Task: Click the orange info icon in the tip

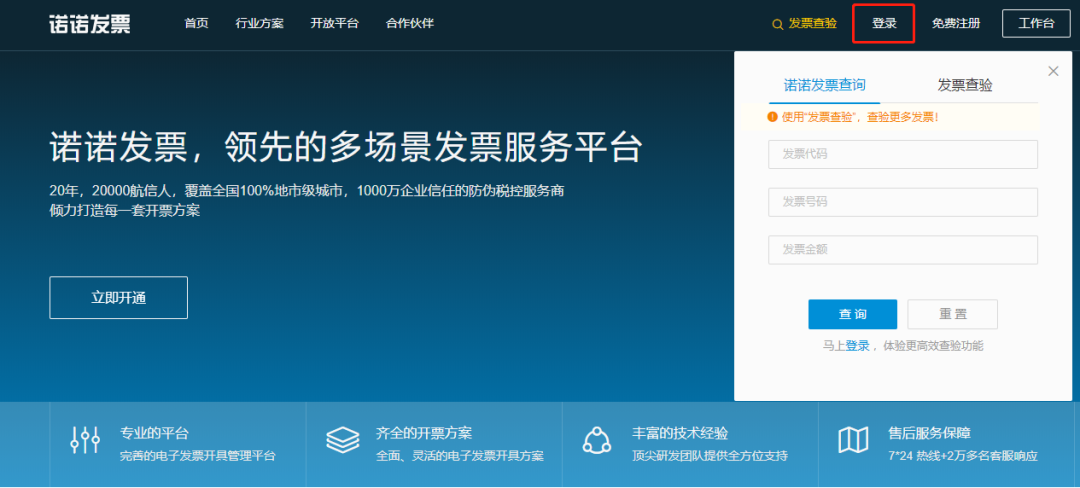Action: (x=772, y=116)
